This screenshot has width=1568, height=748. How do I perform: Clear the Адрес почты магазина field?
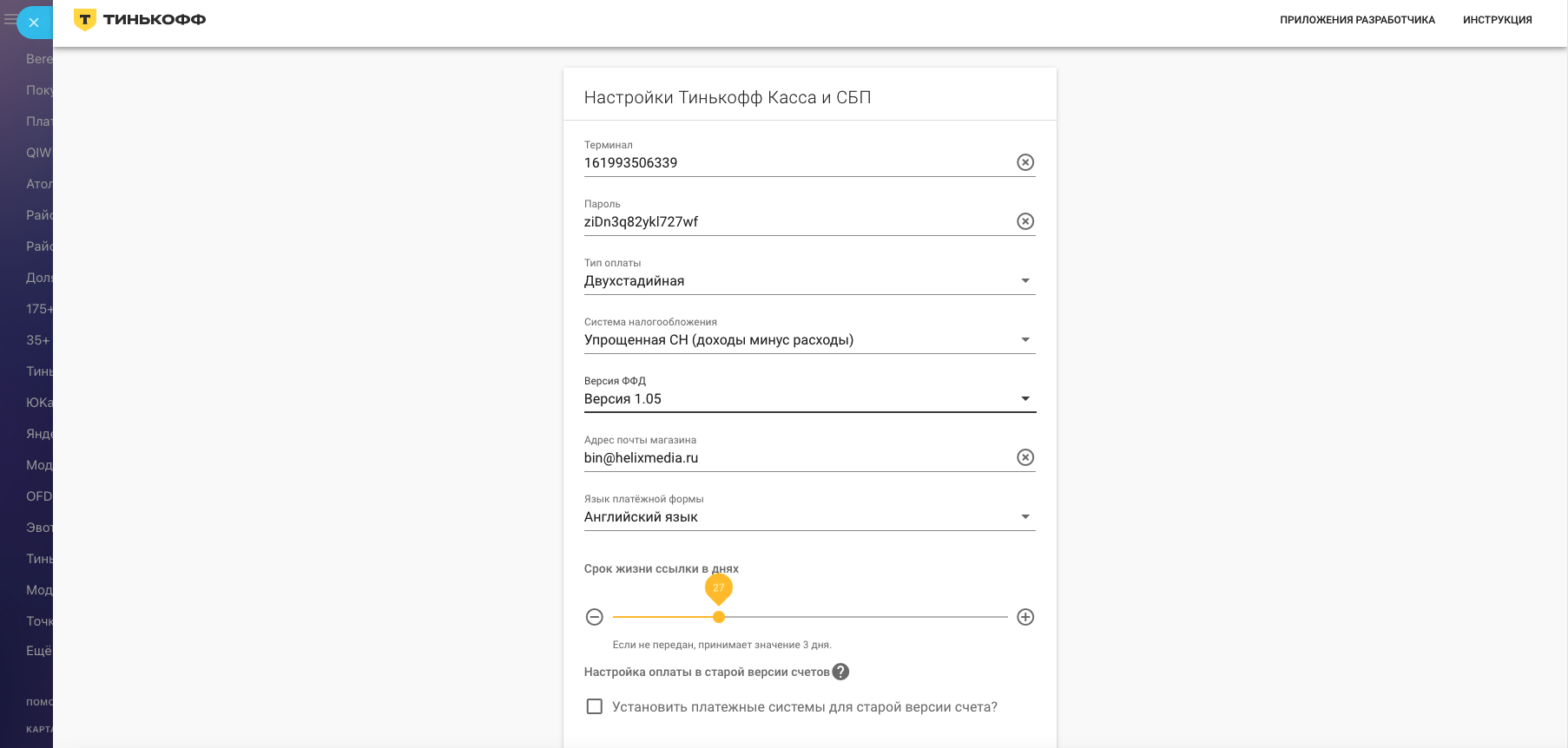click(1025, 457)
